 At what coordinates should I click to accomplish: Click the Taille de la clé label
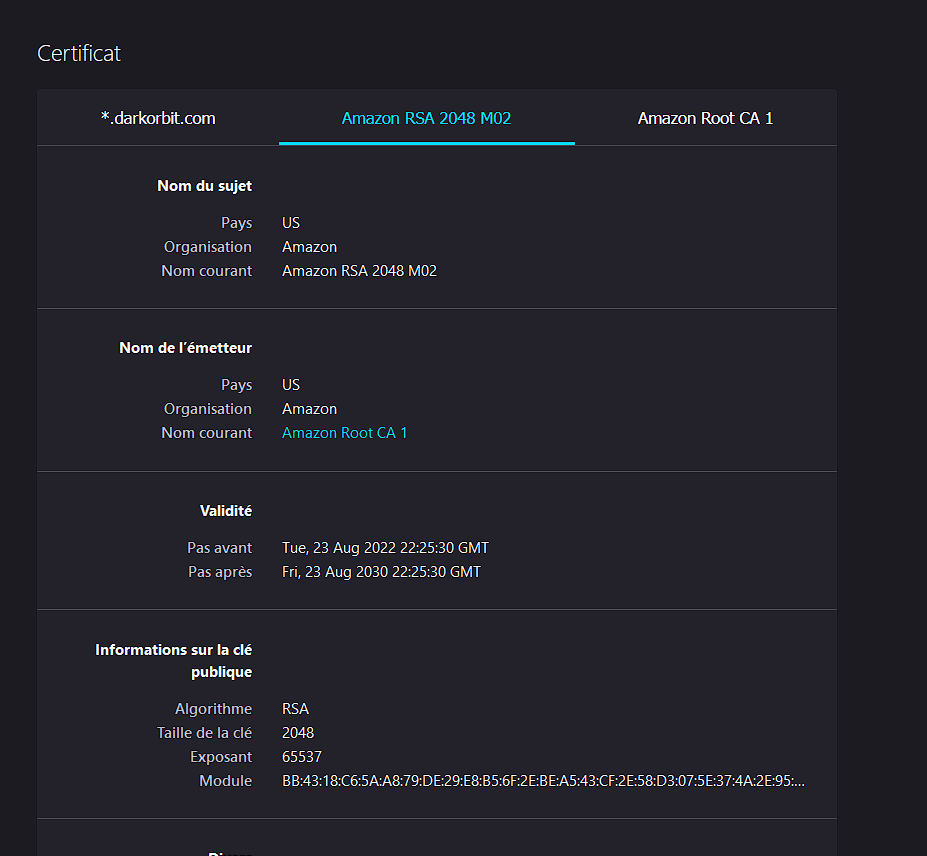(x=205, y=733)
